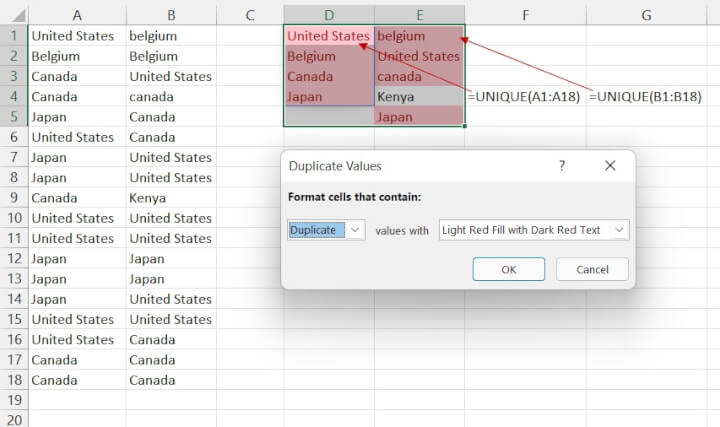This screenshot has width=720, height=427.
Task: Select row 20 header
Action: 13,420
